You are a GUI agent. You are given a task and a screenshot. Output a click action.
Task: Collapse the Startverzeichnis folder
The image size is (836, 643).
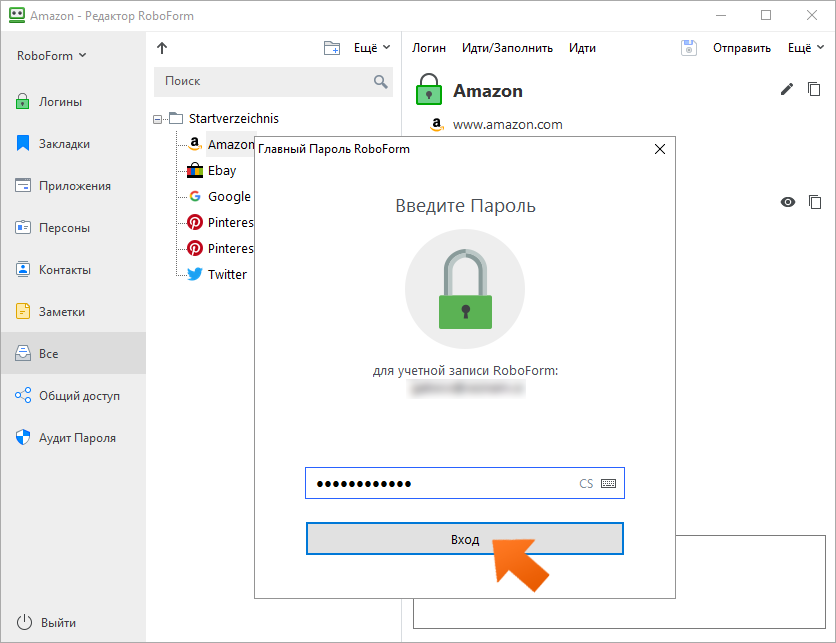[157, 119]
